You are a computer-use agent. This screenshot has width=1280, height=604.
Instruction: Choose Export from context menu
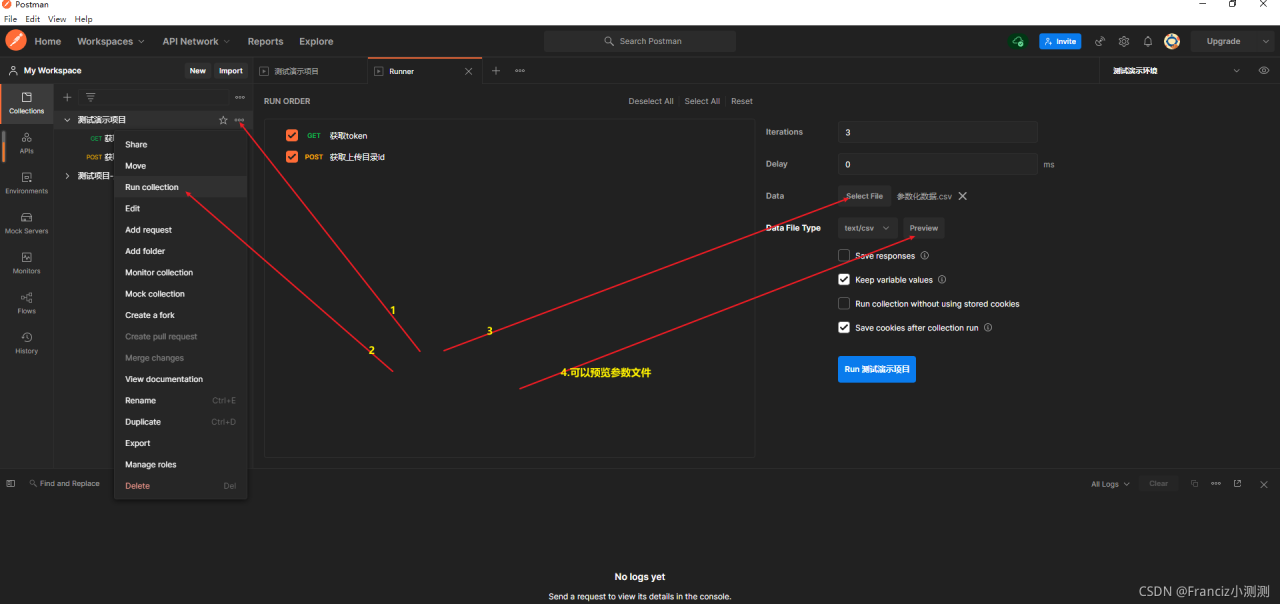181,443
